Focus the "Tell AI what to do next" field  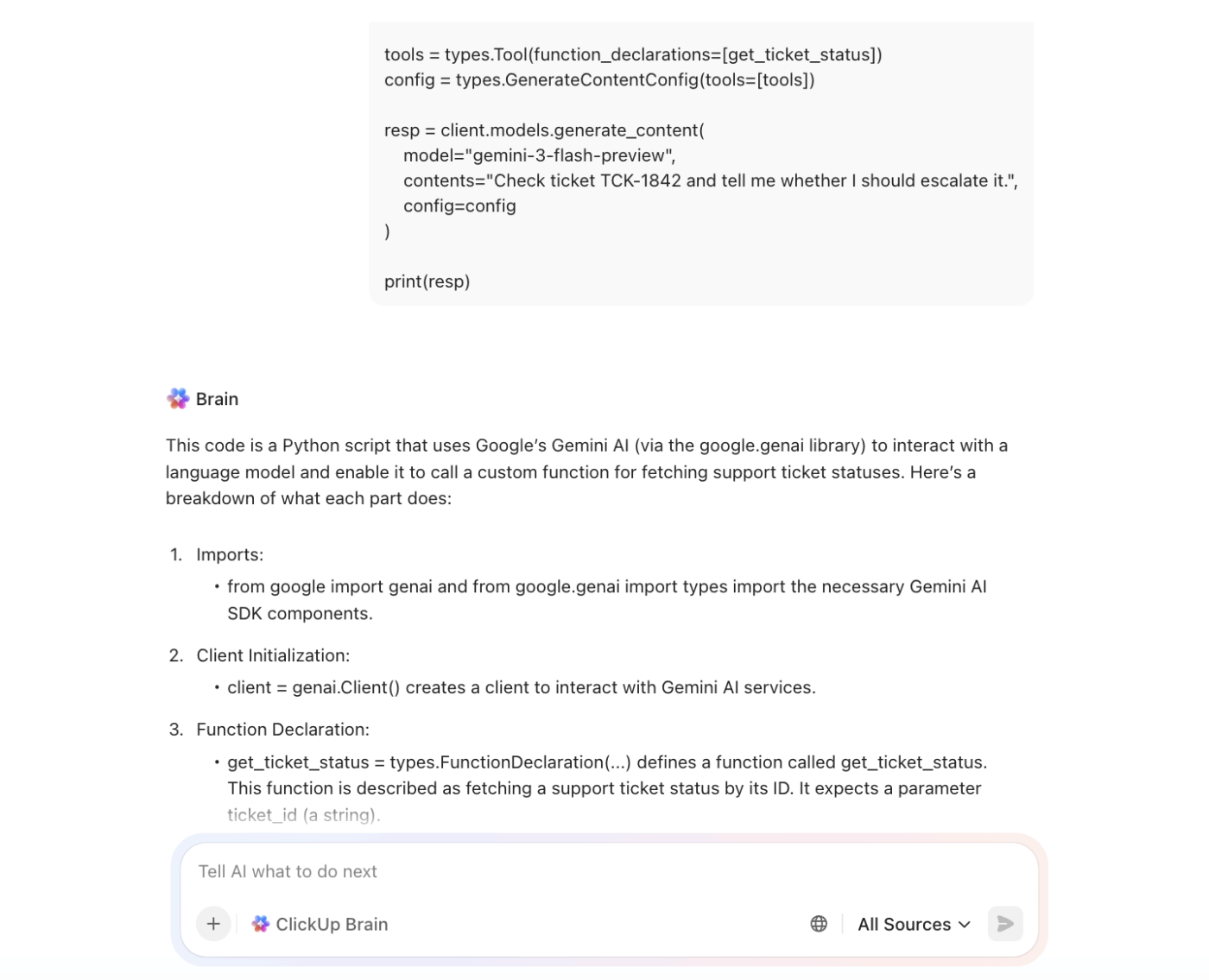[x=518, y=871]
